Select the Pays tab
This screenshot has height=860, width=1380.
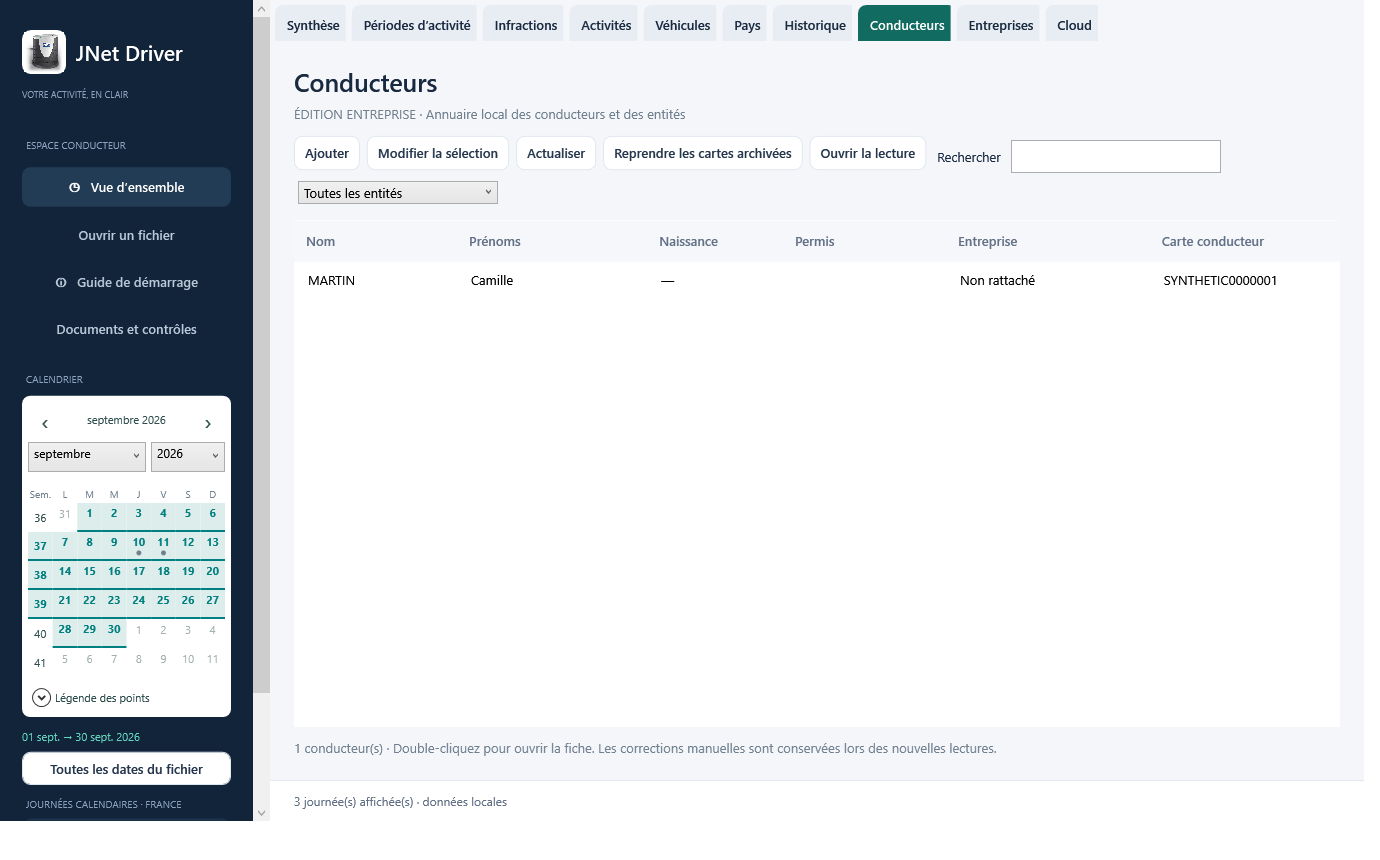(x=747, y=25)
